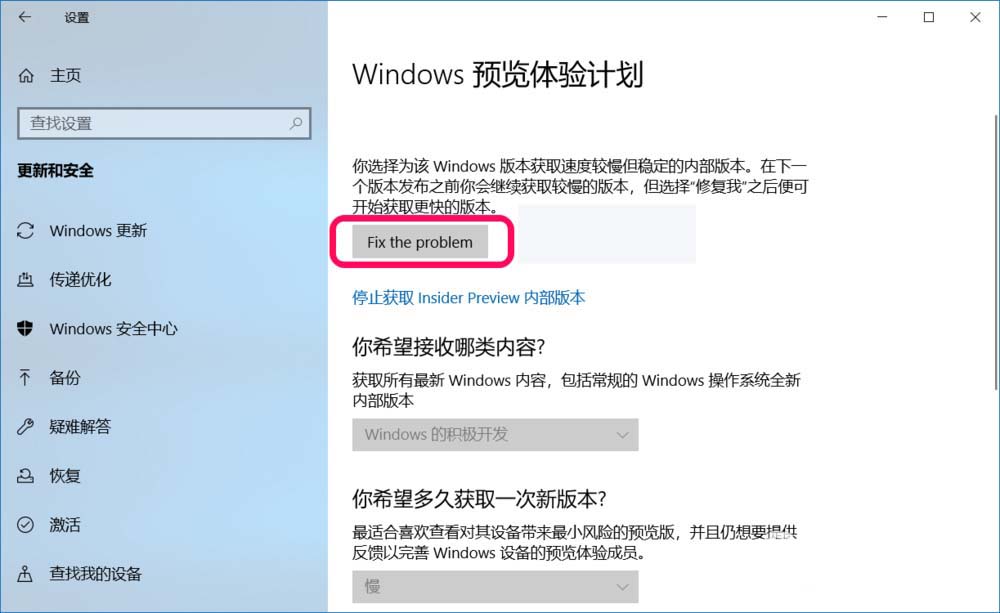Click the back arrow icon
Image resolution: width=1000 pixels, height=613 pixels.
point(25,17)
